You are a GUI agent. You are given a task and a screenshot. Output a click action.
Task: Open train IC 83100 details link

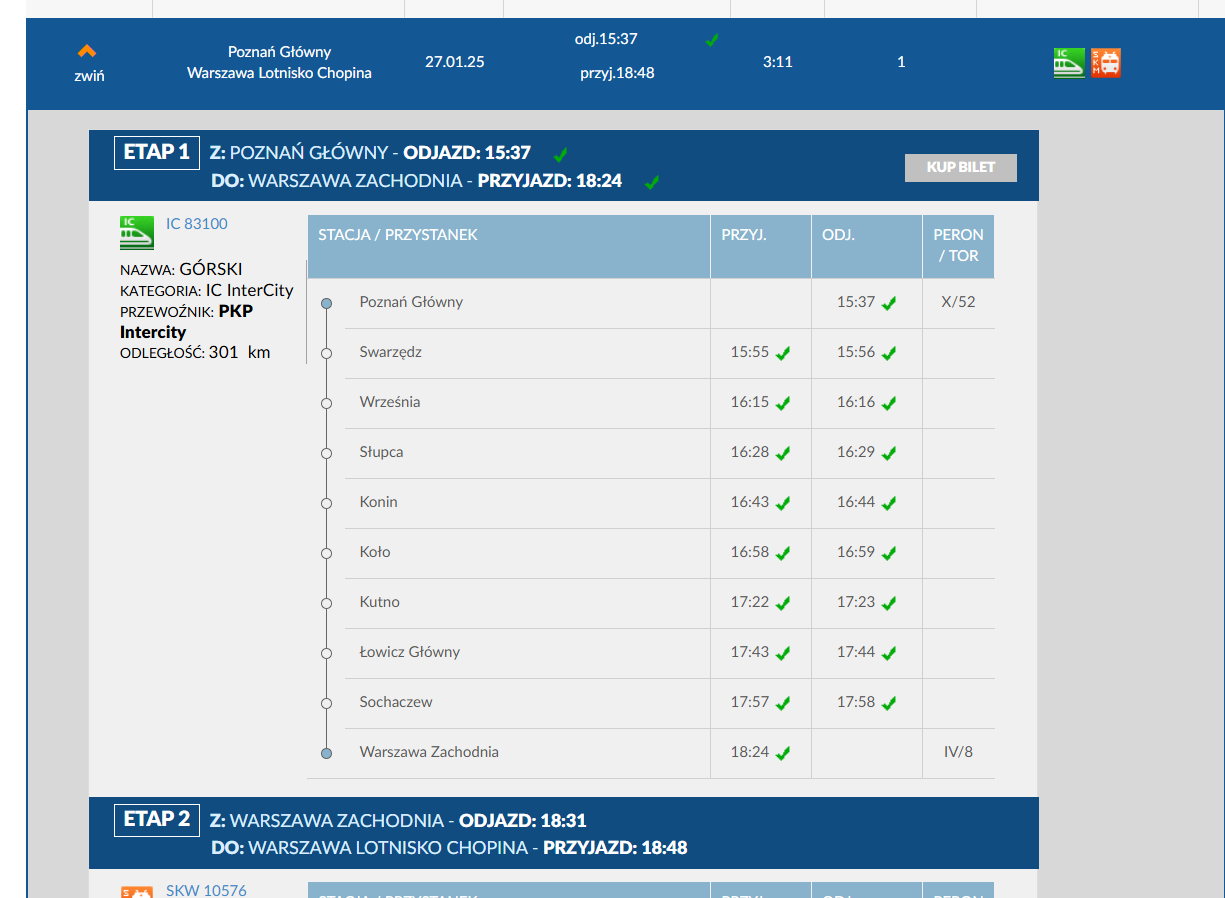197,224
